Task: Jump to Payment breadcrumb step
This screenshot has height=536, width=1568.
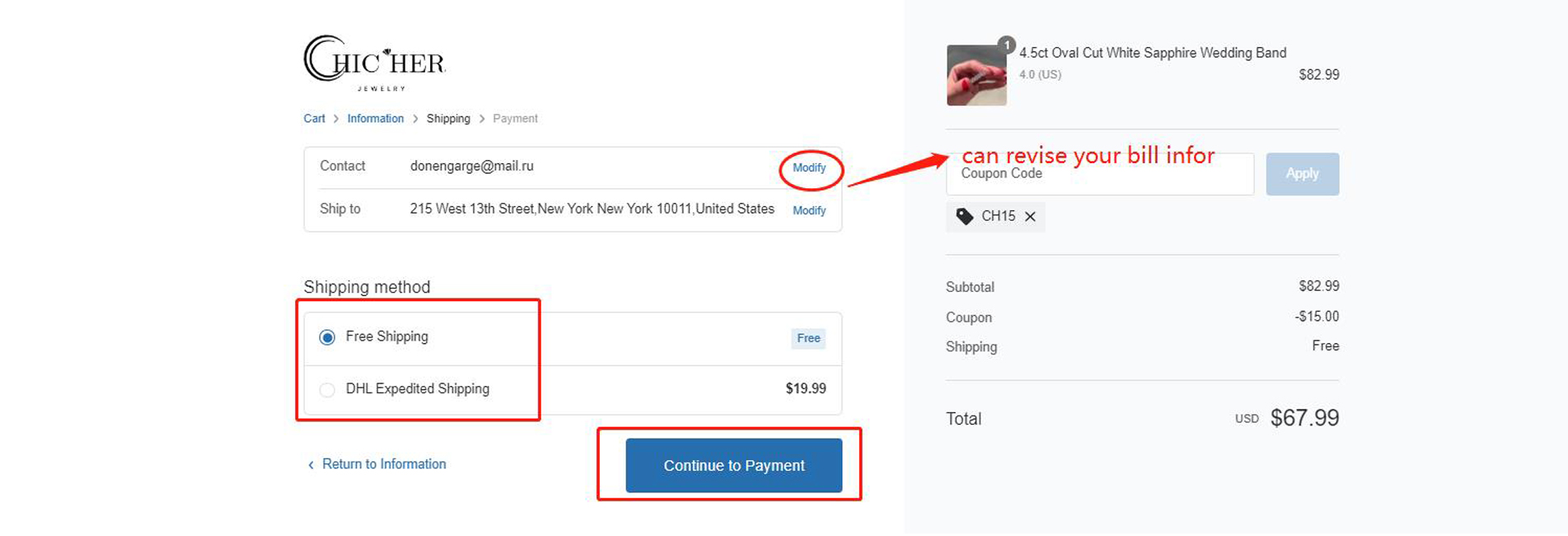Action: (x=515, y=119)
